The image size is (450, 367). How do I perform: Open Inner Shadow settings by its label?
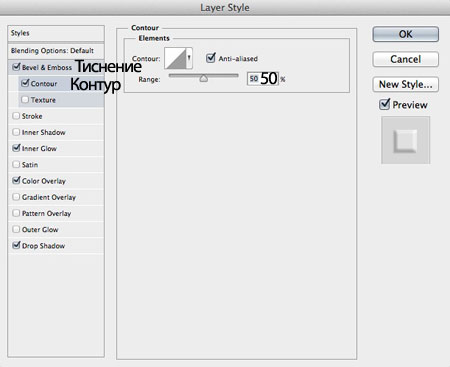click(44, 132)
